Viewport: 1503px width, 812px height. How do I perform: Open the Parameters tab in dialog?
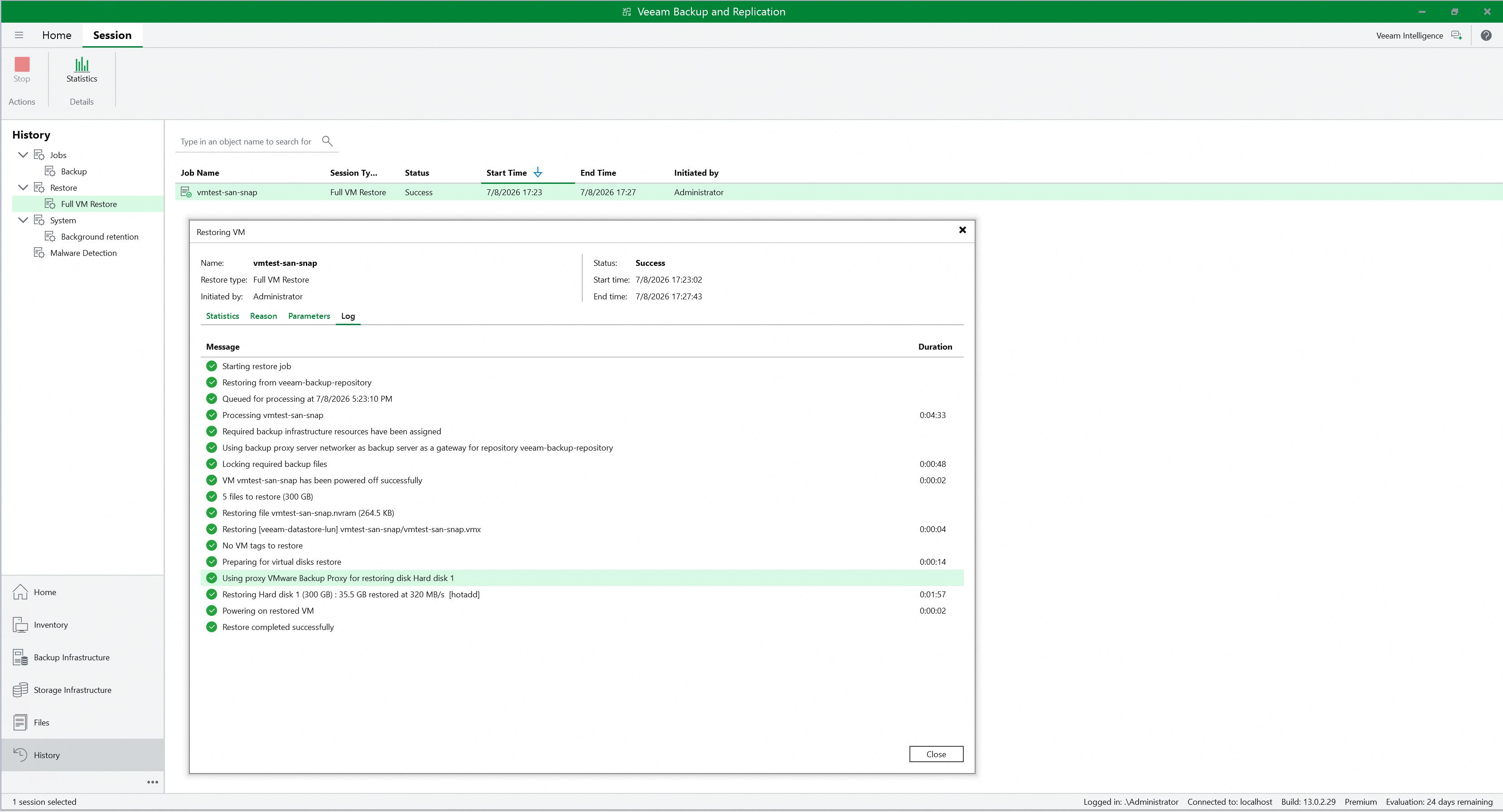309,316
